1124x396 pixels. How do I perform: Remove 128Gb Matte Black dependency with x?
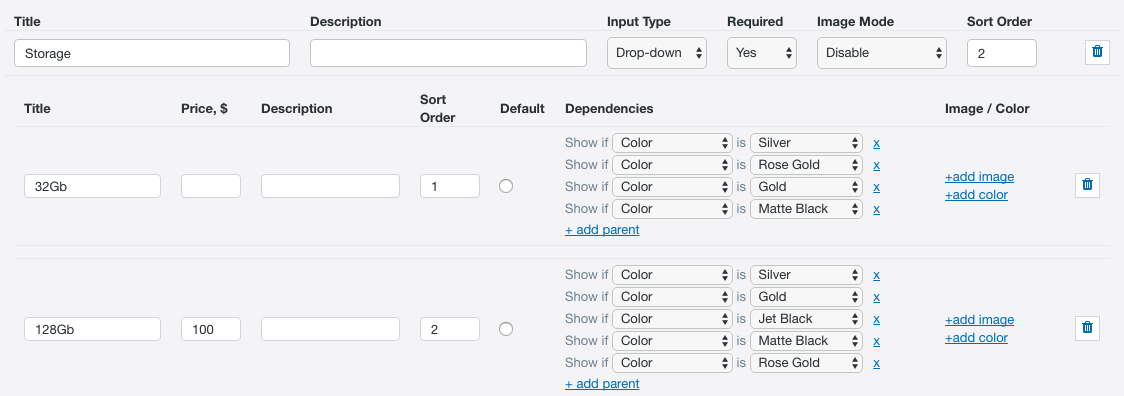click(876, 341)
